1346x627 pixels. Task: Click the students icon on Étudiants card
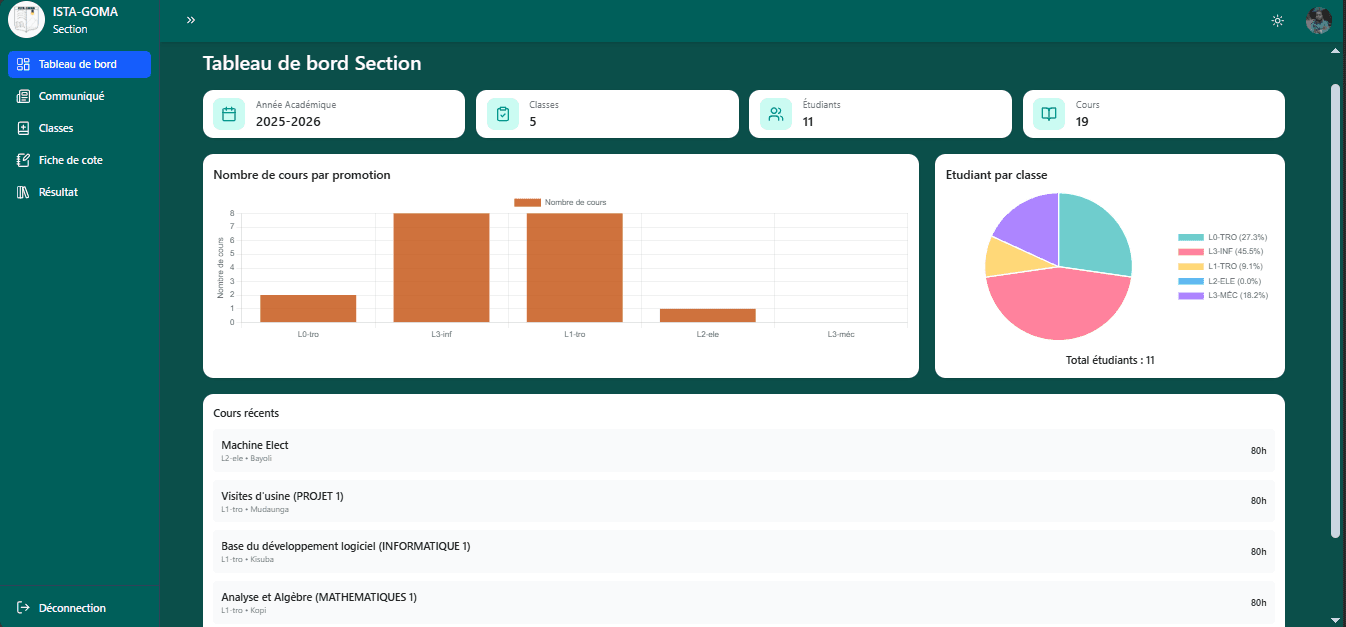point(775,113)
